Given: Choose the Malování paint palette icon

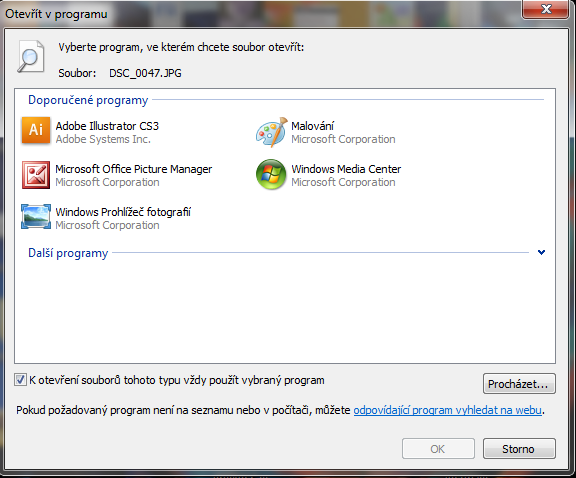Looking at the screenshot, I should tap(271, 132).
